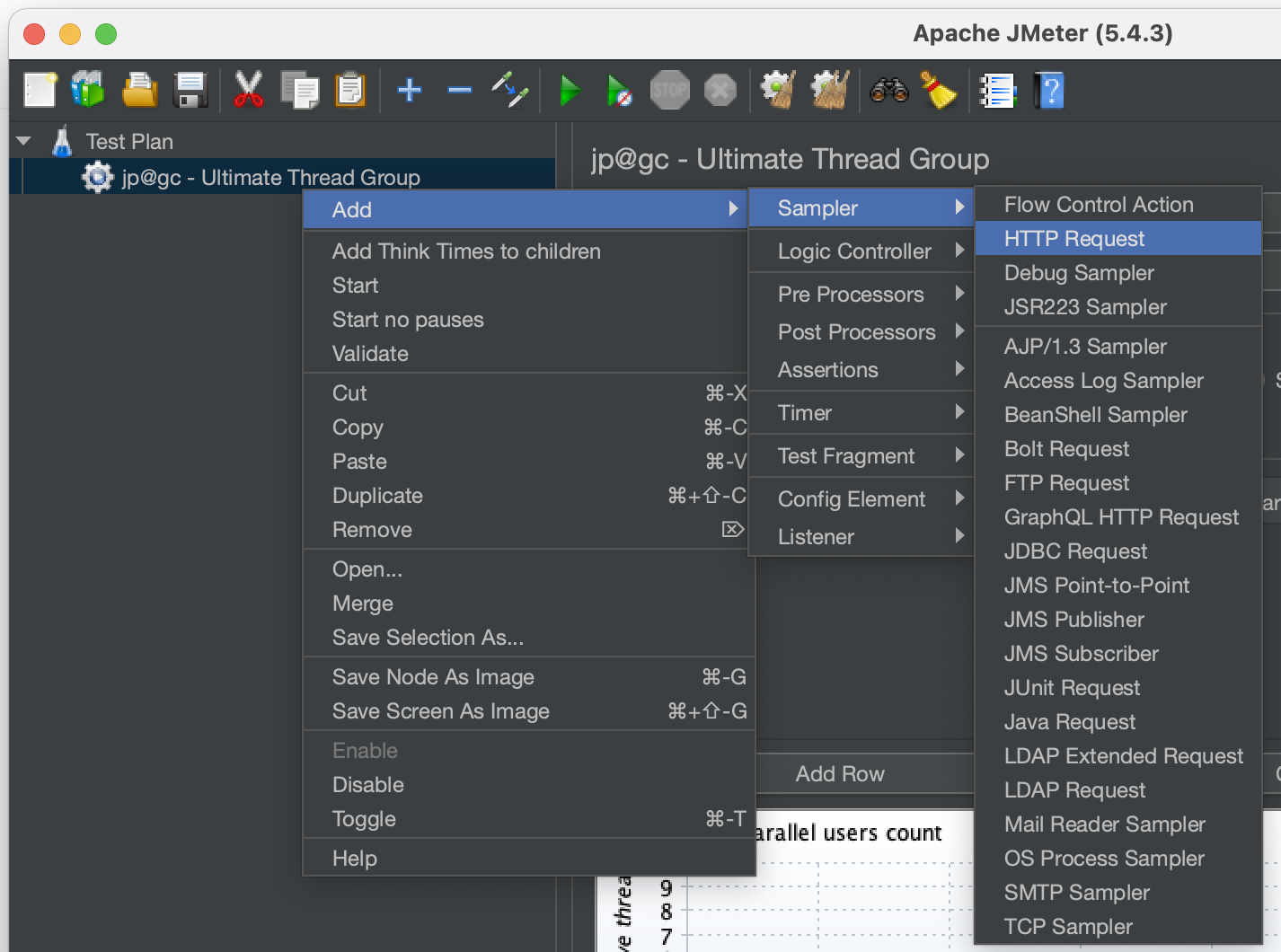Collapse the Test Plan tree node
This screenshot has width=1281, height=952.
[24, 141]
